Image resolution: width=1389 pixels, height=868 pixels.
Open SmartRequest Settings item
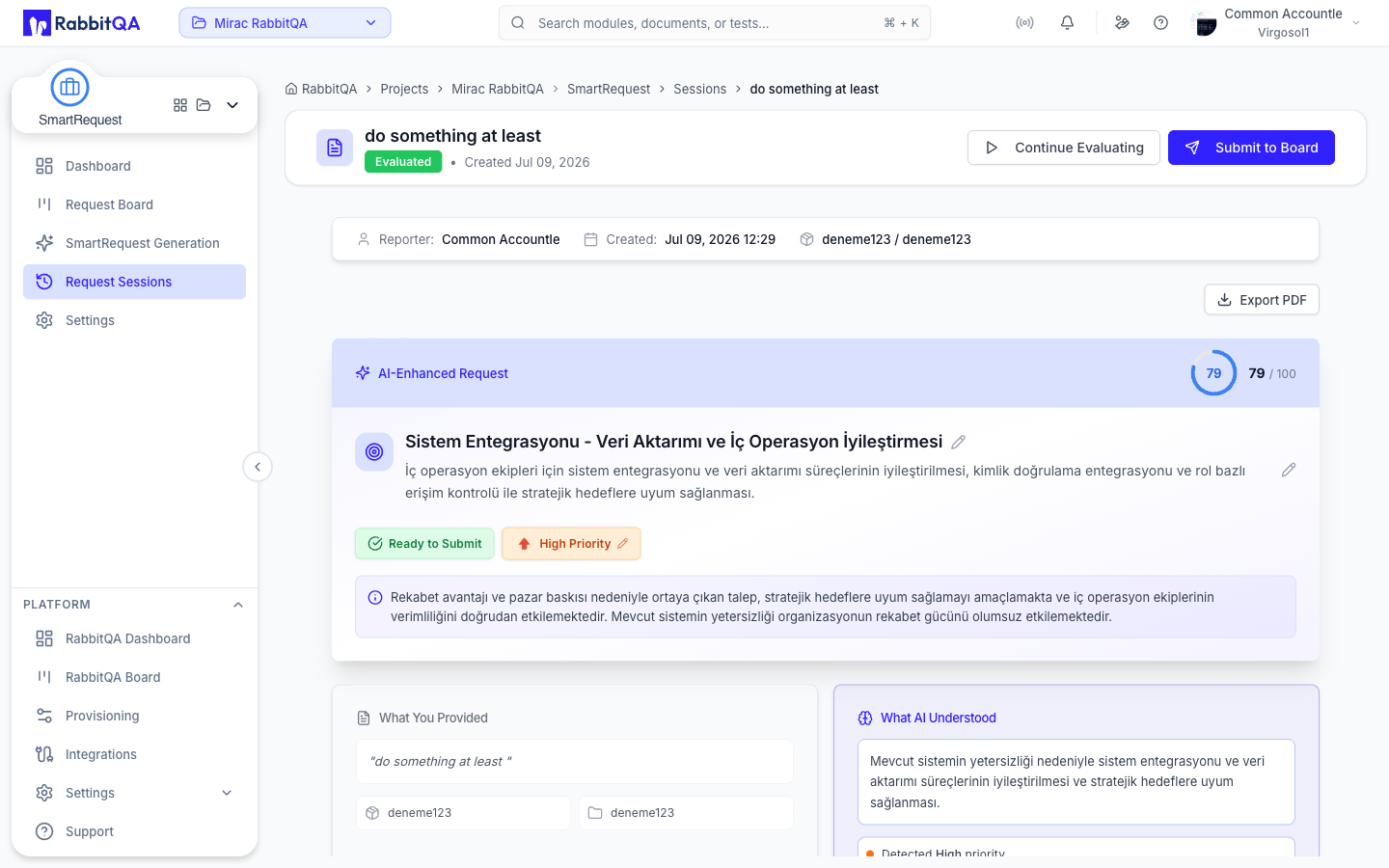[134, 320]
